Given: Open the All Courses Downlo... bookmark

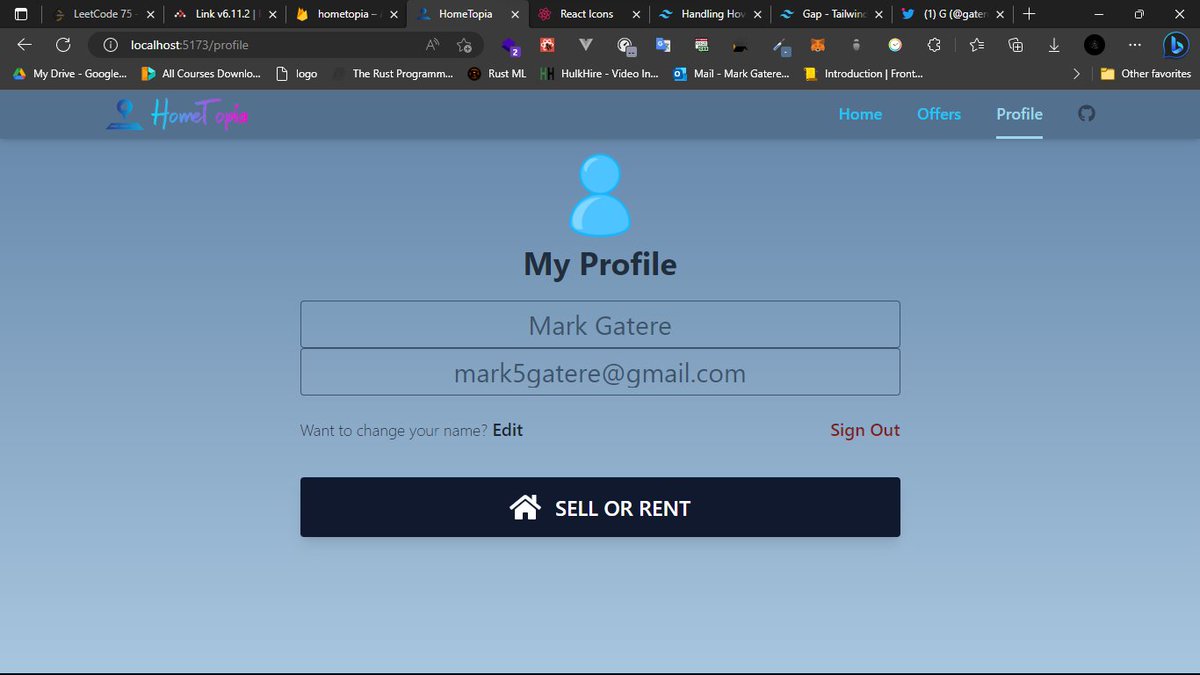Looking at the screenshot, I should 201,74.
